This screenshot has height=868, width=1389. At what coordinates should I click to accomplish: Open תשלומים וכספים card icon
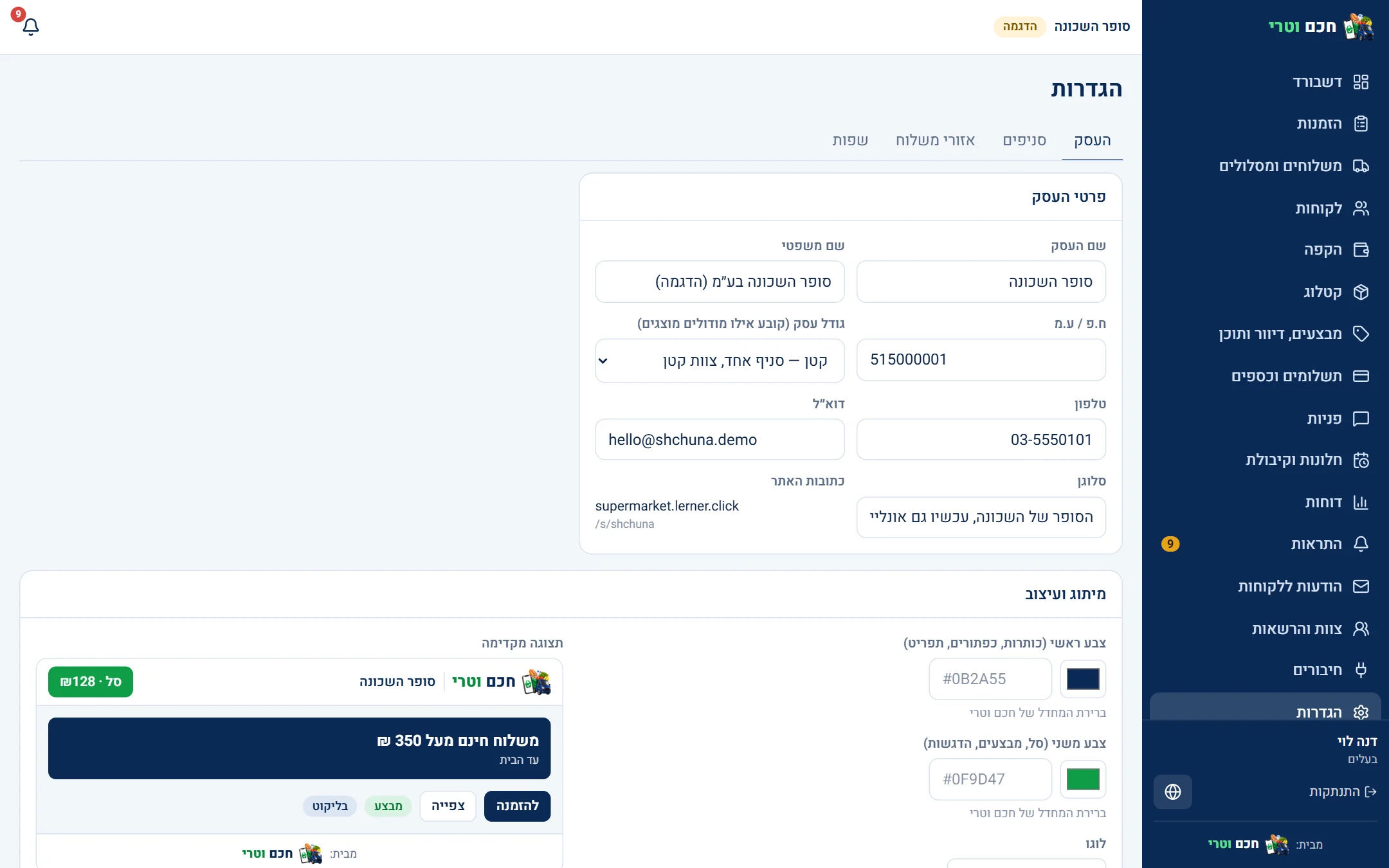click(1361, 376)
